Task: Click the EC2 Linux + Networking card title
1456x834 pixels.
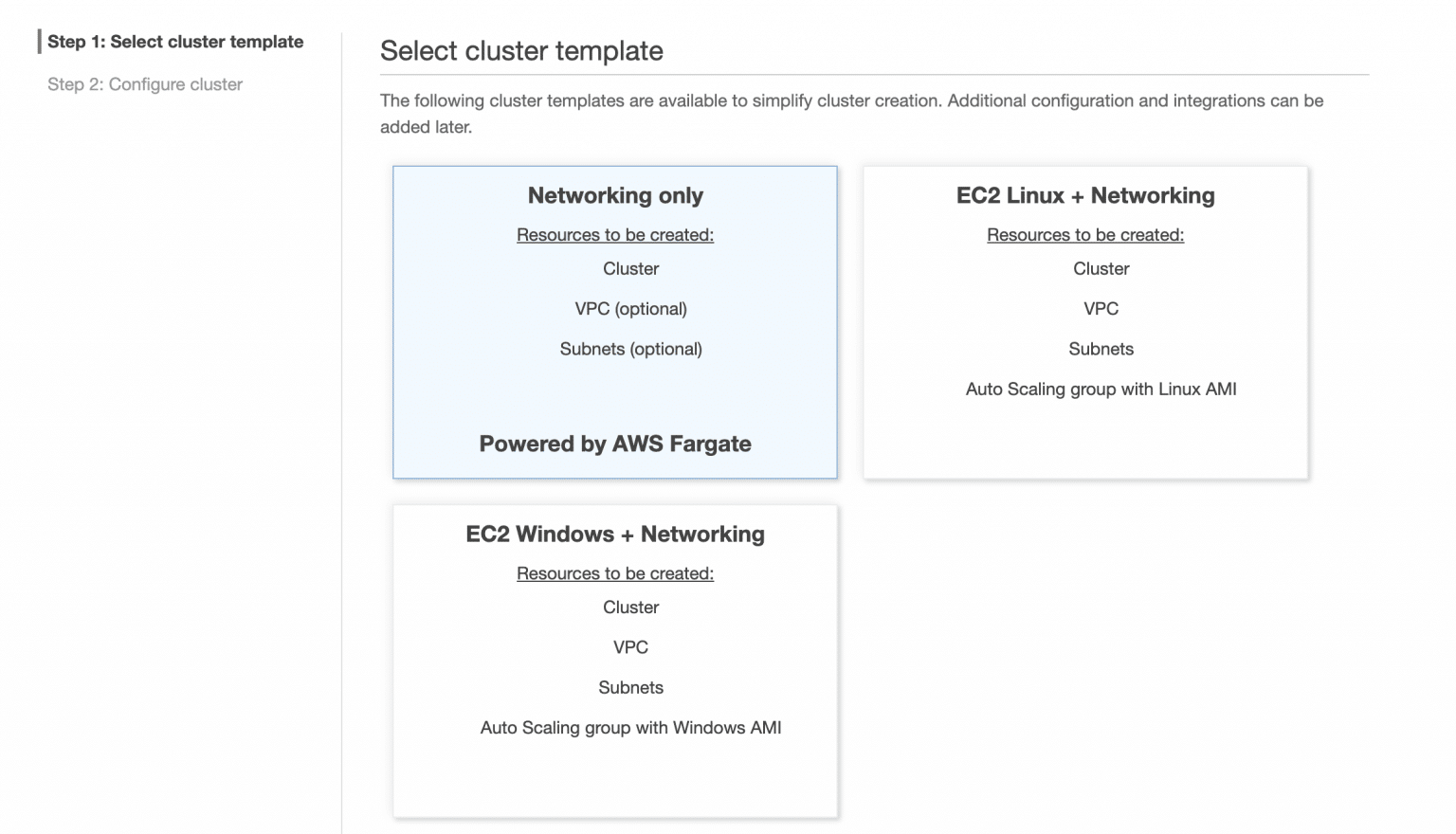Action: (1084, 195)
